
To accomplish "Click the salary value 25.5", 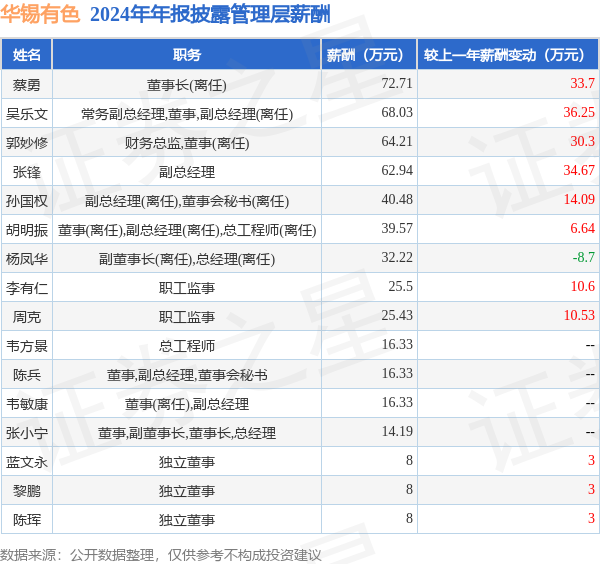I will click(400, 287).
